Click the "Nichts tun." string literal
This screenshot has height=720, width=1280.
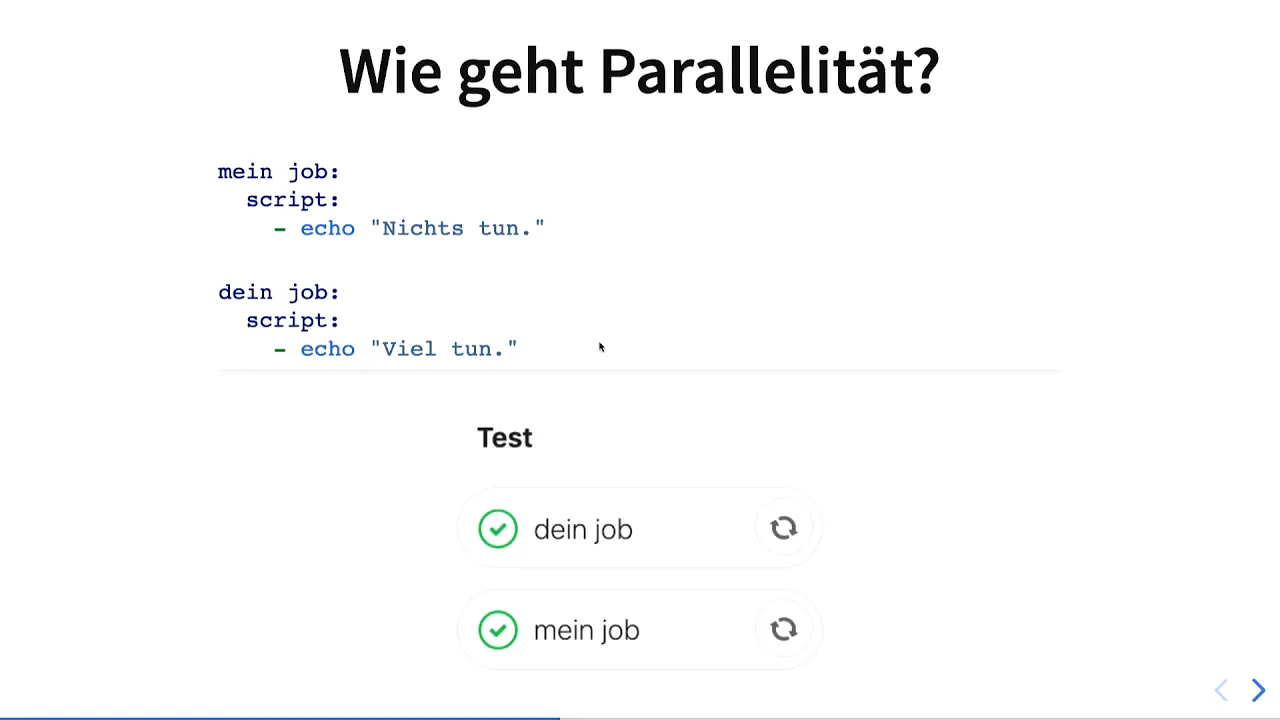click(x=458, y=228)
